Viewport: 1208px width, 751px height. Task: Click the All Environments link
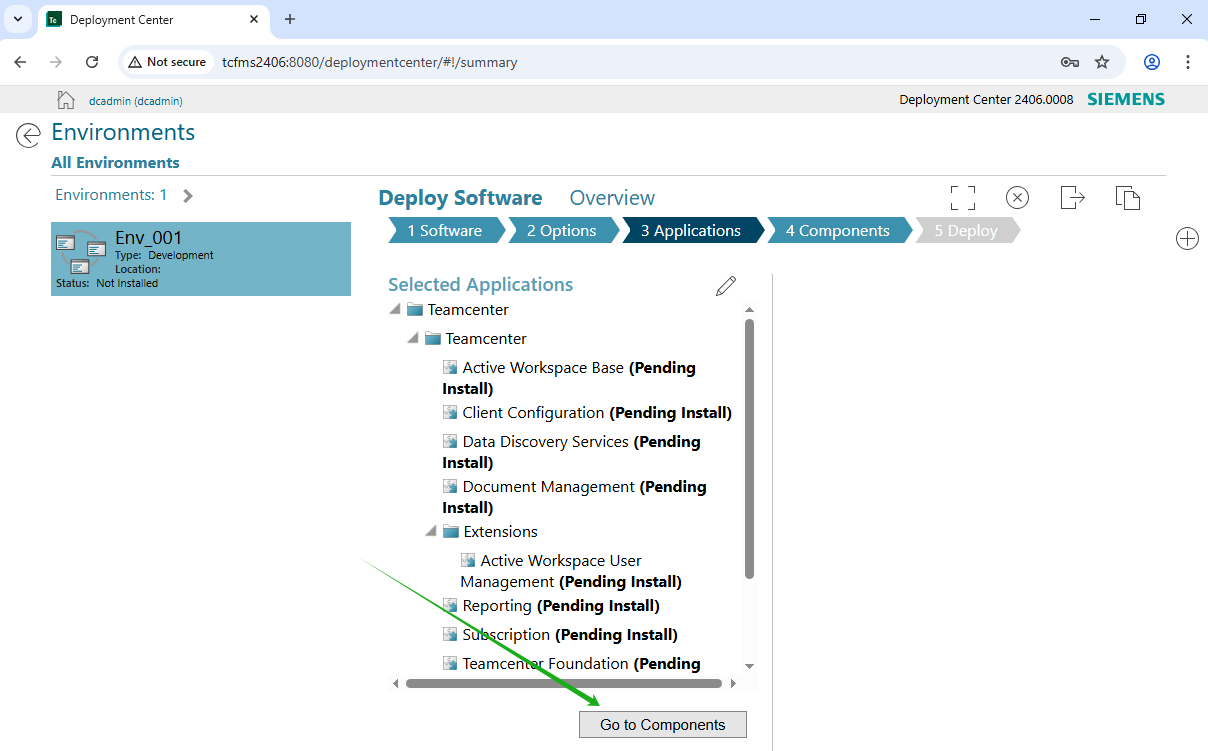[x=116, y=162]
